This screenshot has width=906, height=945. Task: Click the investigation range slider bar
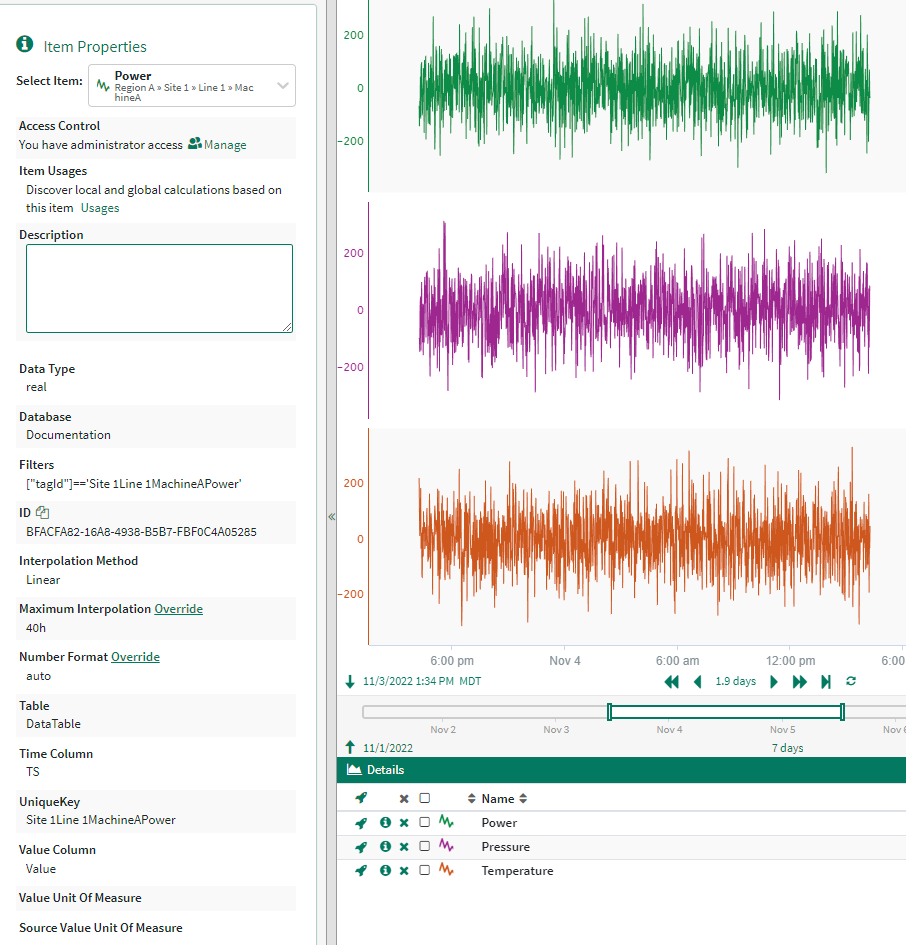pos(725,712)
